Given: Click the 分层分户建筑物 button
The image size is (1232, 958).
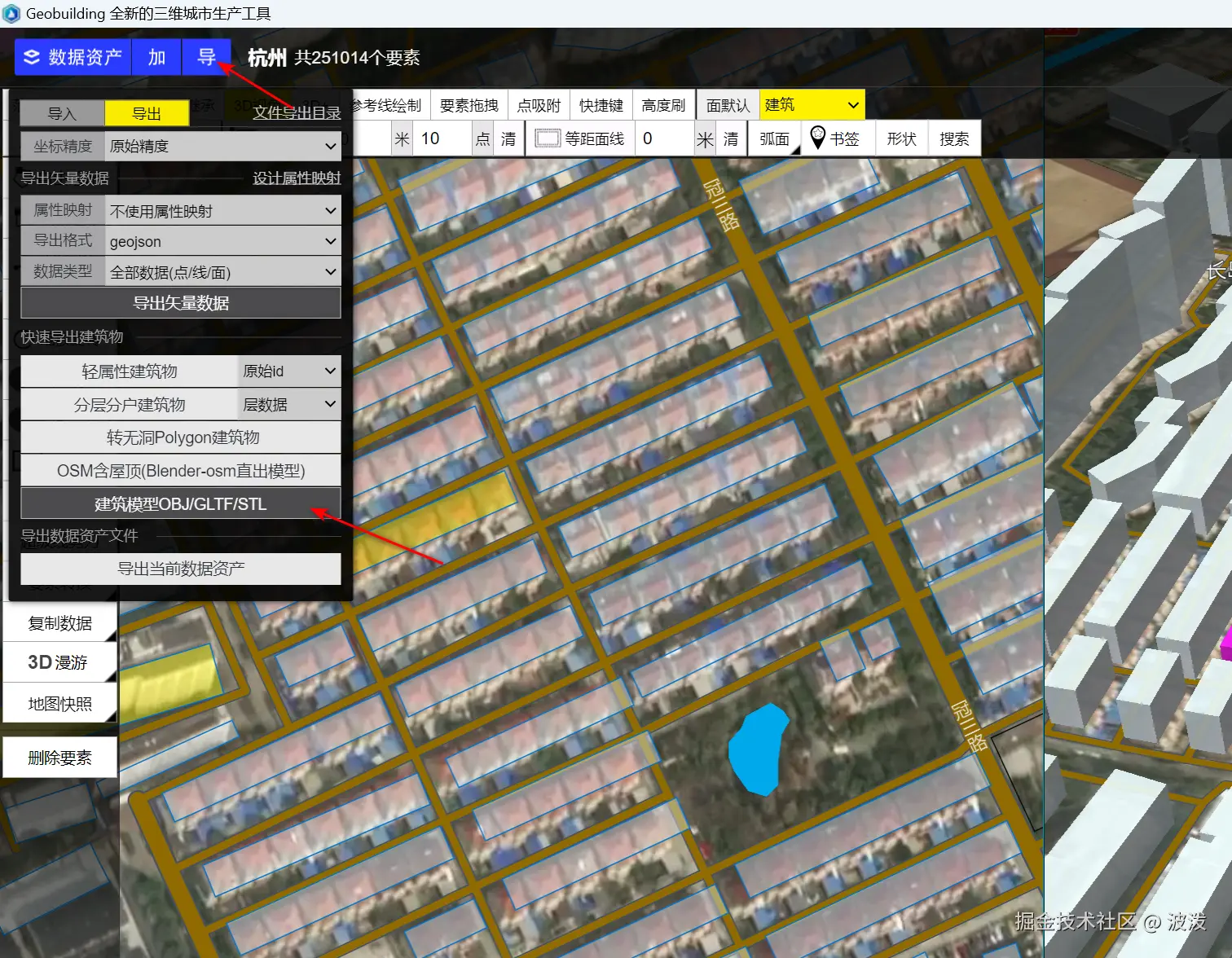Looking at the screenshot, I should (130, 405).
